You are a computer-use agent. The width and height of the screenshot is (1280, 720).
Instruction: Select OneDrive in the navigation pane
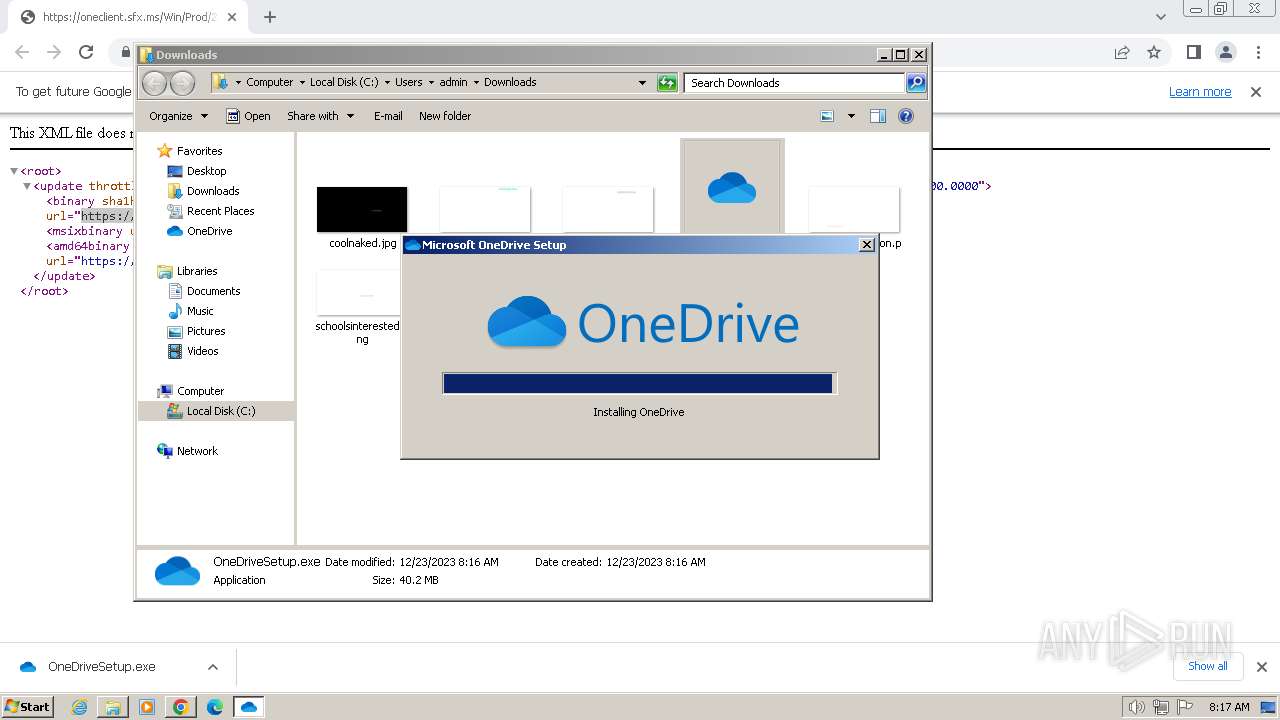coord(200,231)
